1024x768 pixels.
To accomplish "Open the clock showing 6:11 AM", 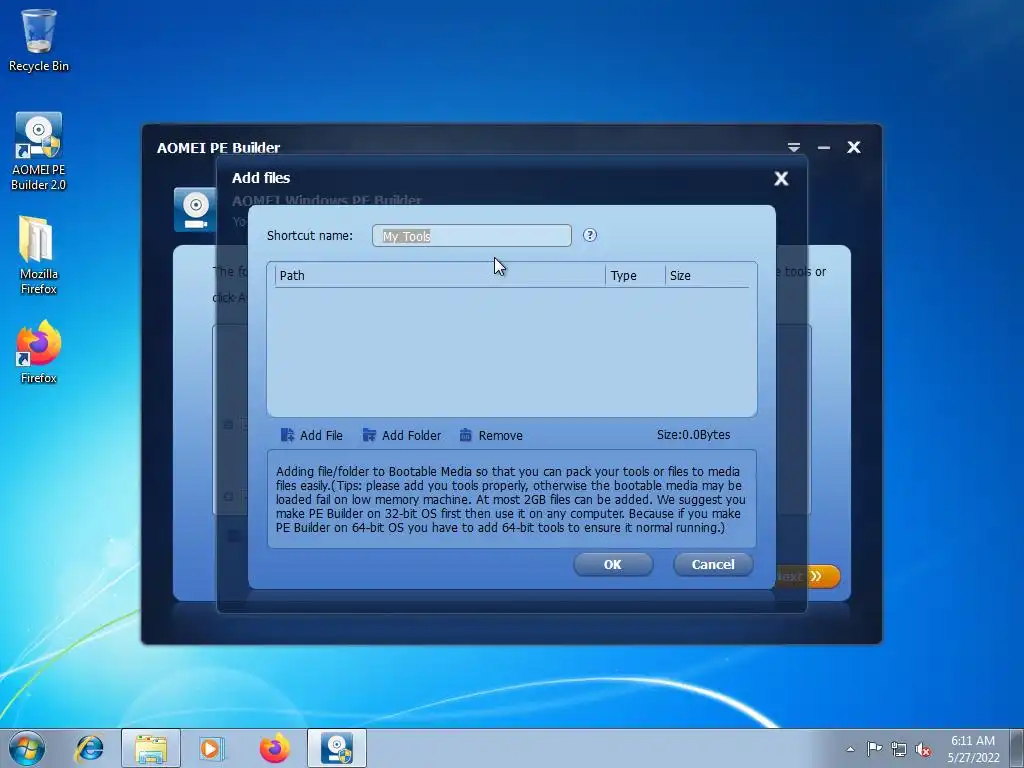I will [973, 749].
